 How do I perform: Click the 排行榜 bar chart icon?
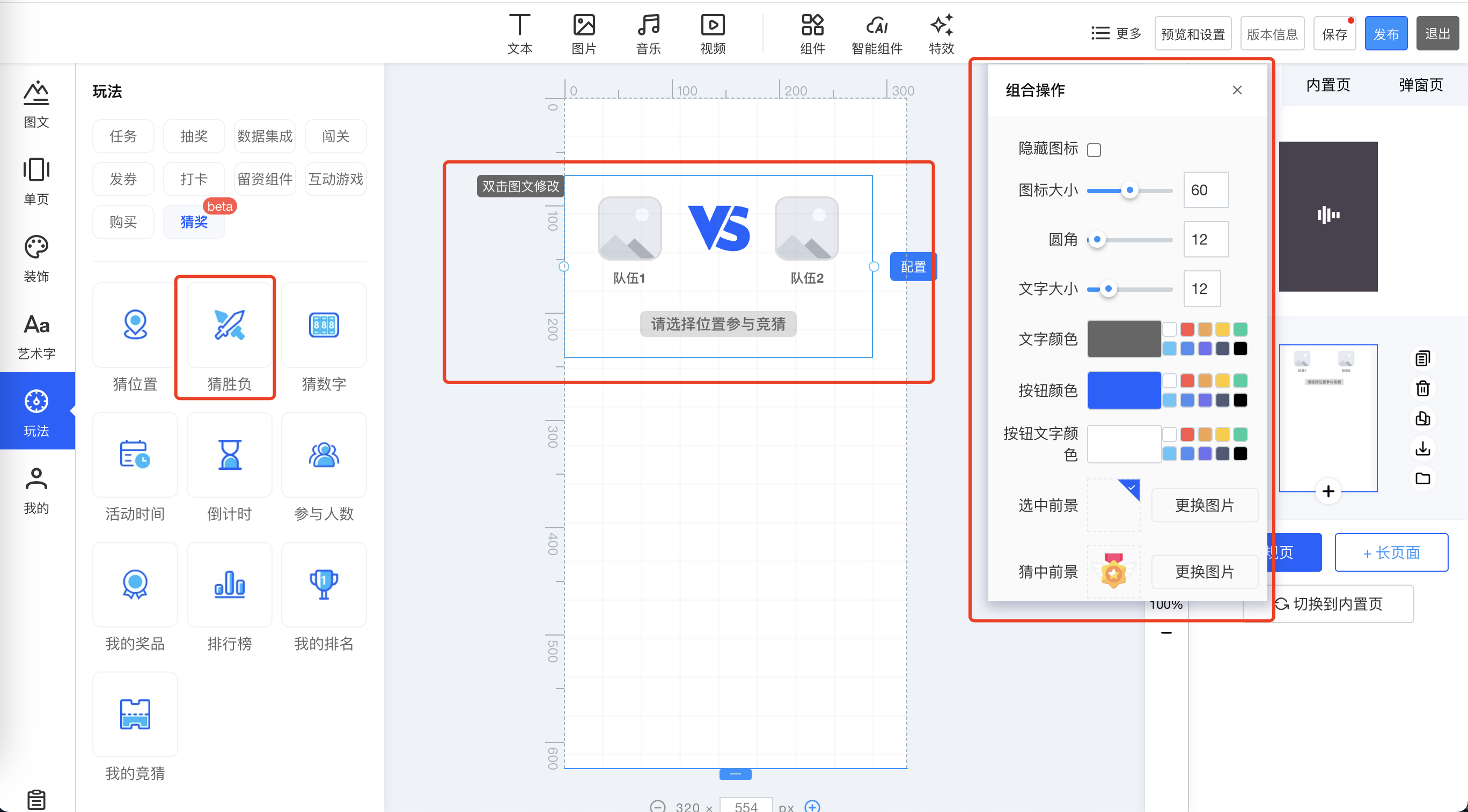point(229,584)
